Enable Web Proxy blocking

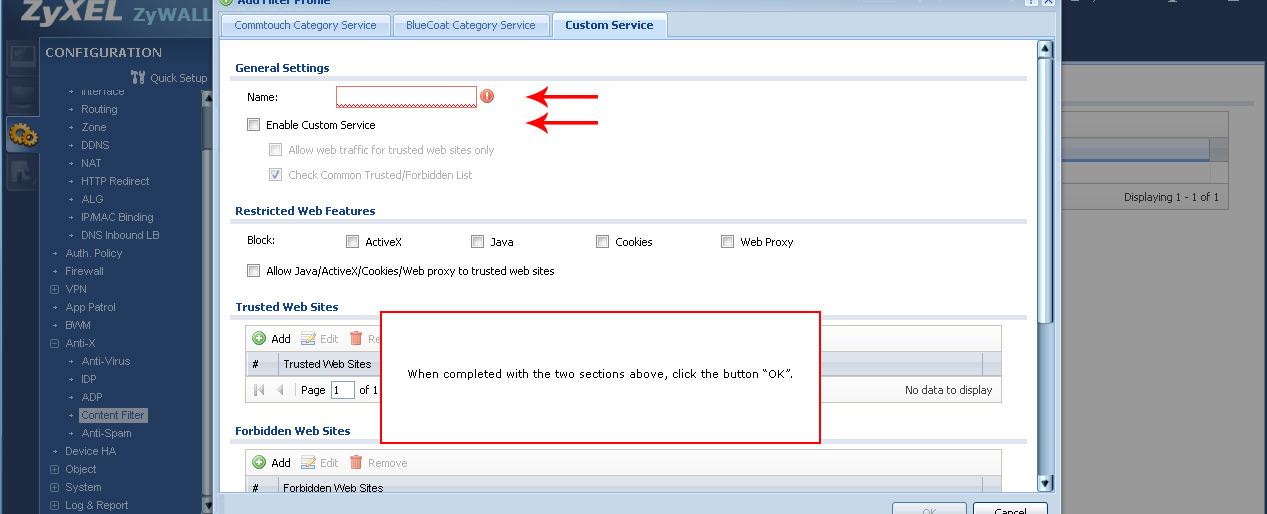pos(727,242)
